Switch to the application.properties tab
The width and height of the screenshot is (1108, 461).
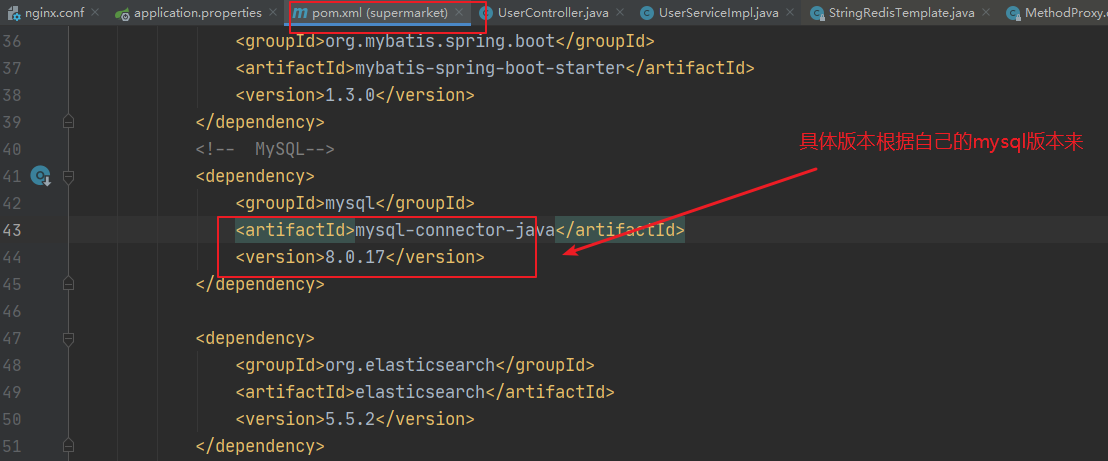point(197,13)
